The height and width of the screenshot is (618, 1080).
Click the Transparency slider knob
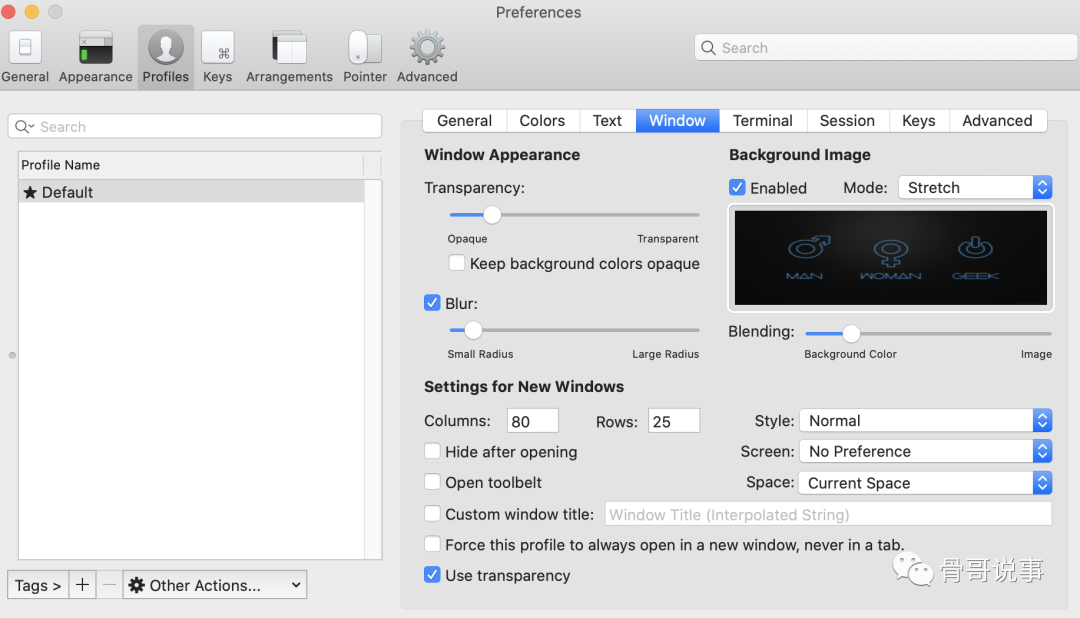point(492,215)
